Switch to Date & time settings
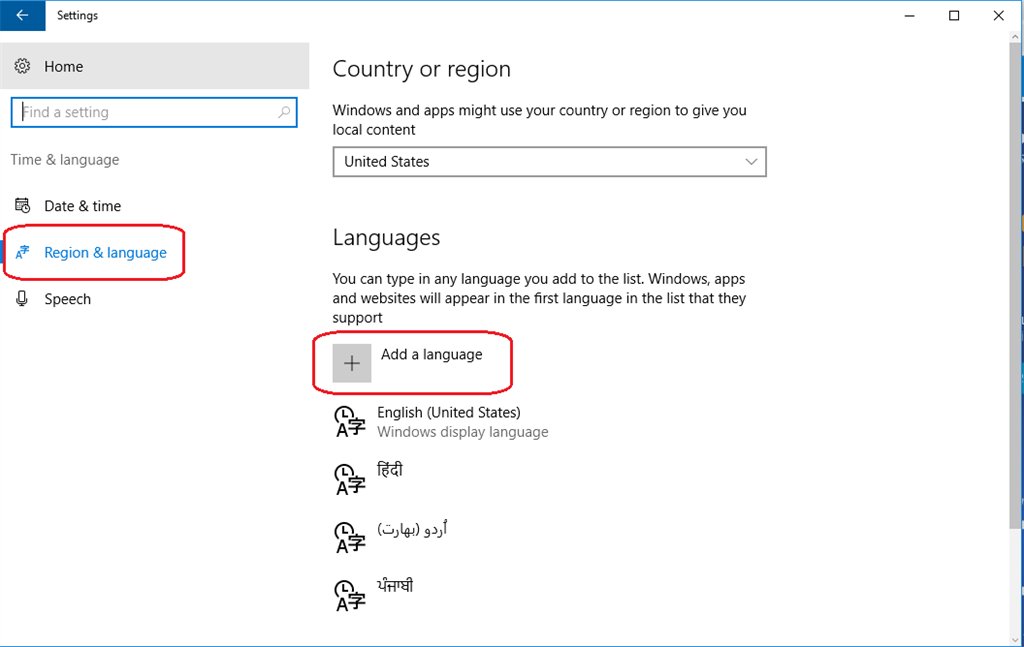 (x=77, y=206)
